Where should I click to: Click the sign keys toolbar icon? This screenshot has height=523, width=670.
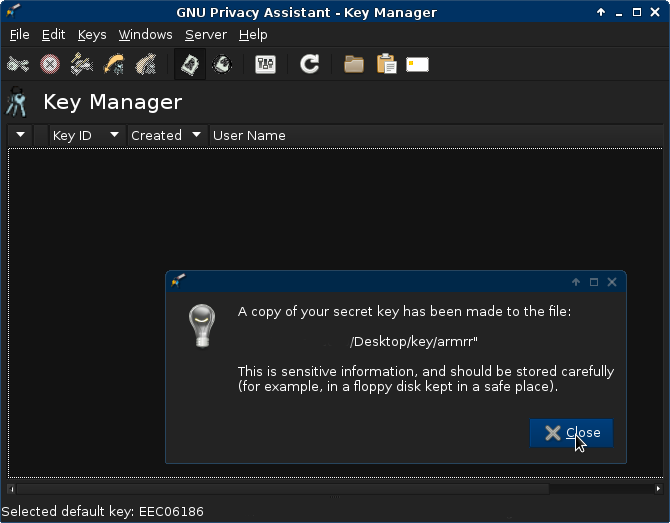point(82,65)
